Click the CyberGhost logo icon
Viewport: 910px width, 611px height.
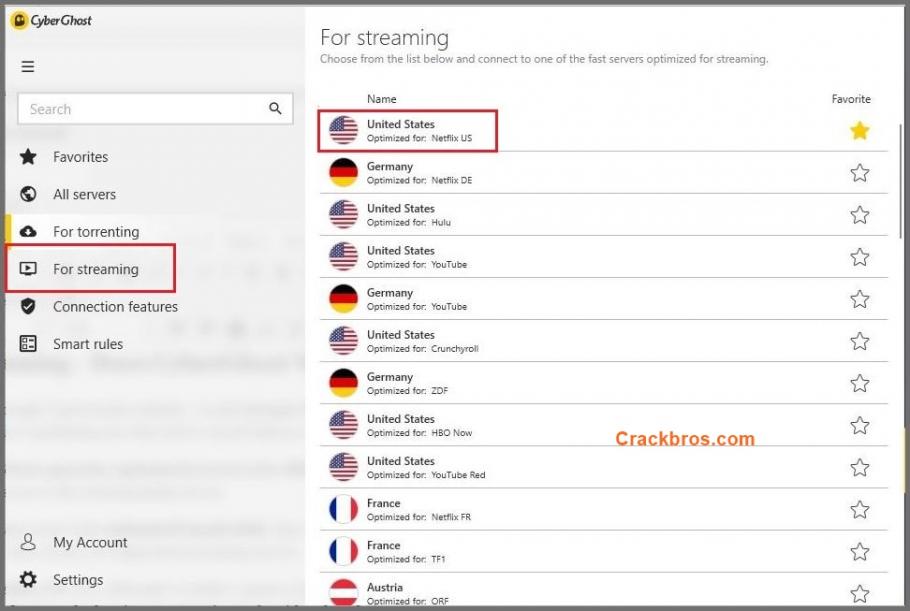pyautogui.click(x=19, y=21)
